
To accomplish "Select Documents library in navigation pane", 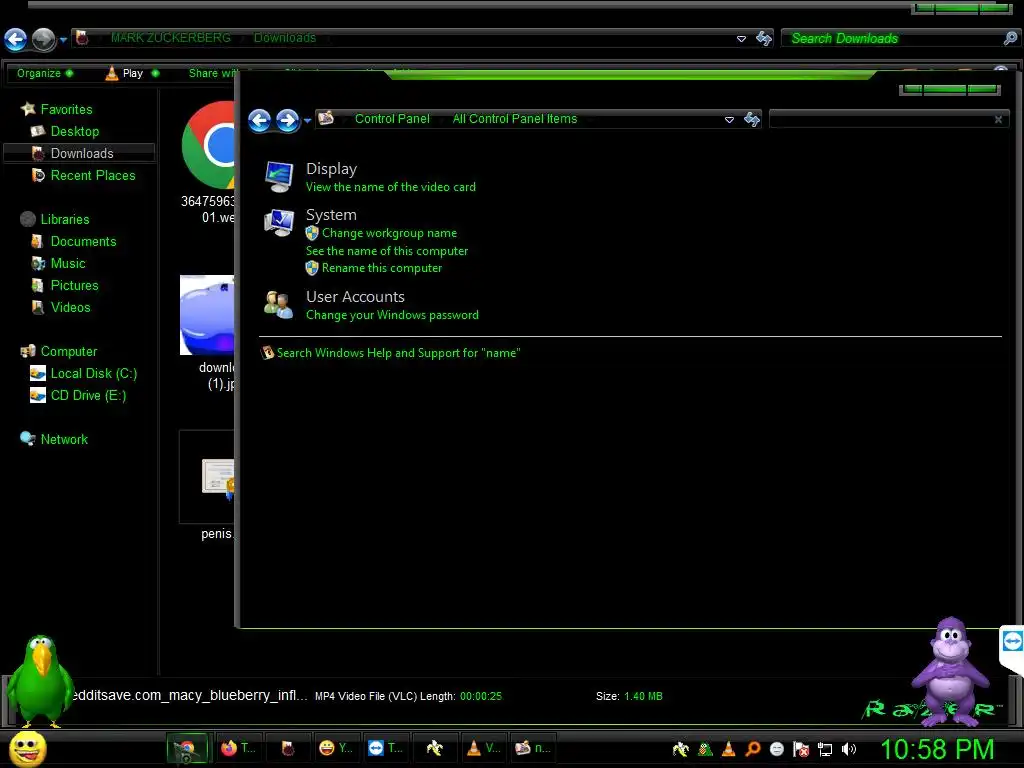I will 83,242.
